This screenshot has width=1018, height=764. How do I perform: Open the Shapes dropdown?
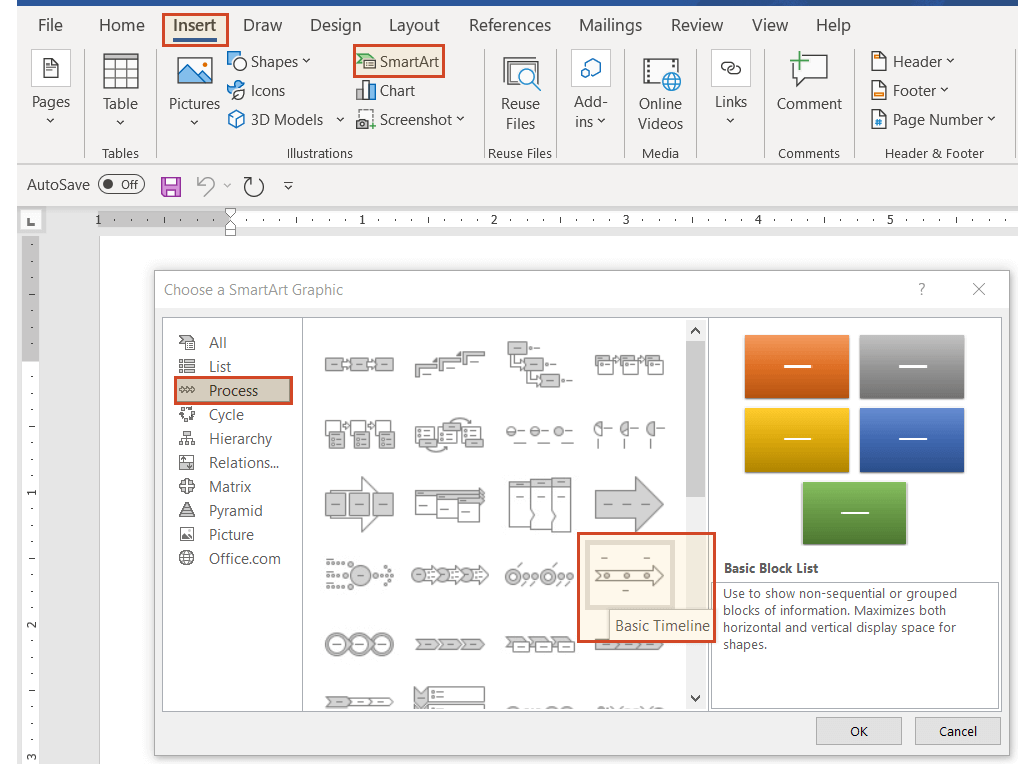pos(271,61)
